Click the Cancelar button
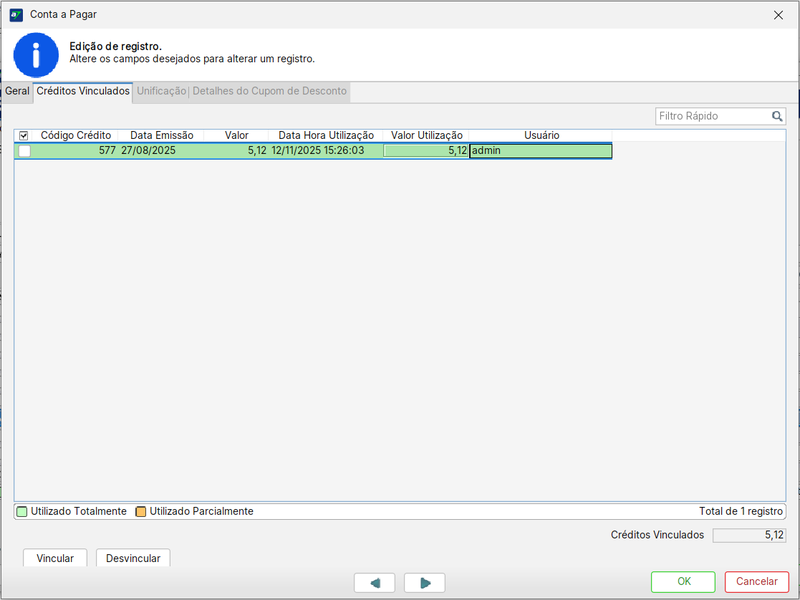The height and width of the screenshot is (600, 800). tap(757, 582)
